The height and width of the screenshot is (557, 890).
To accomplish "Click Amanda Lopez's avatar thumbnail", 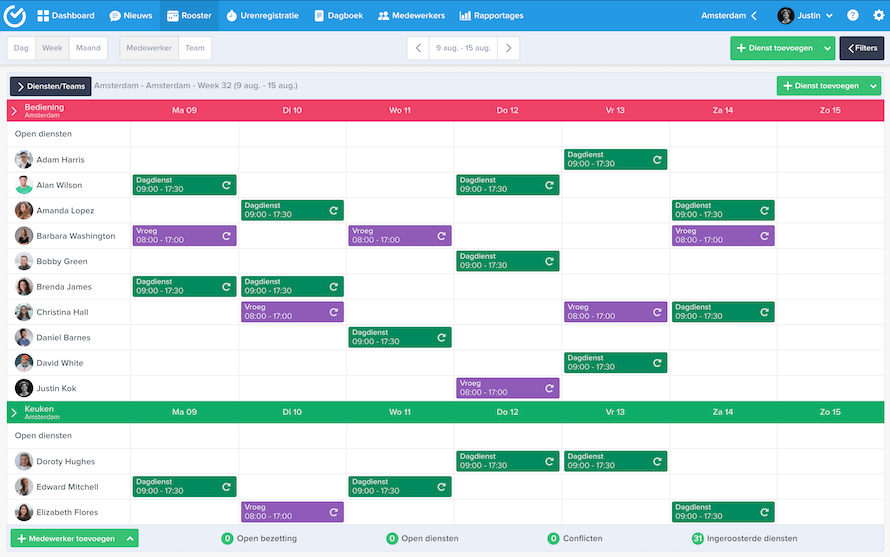I will point(24,210).
